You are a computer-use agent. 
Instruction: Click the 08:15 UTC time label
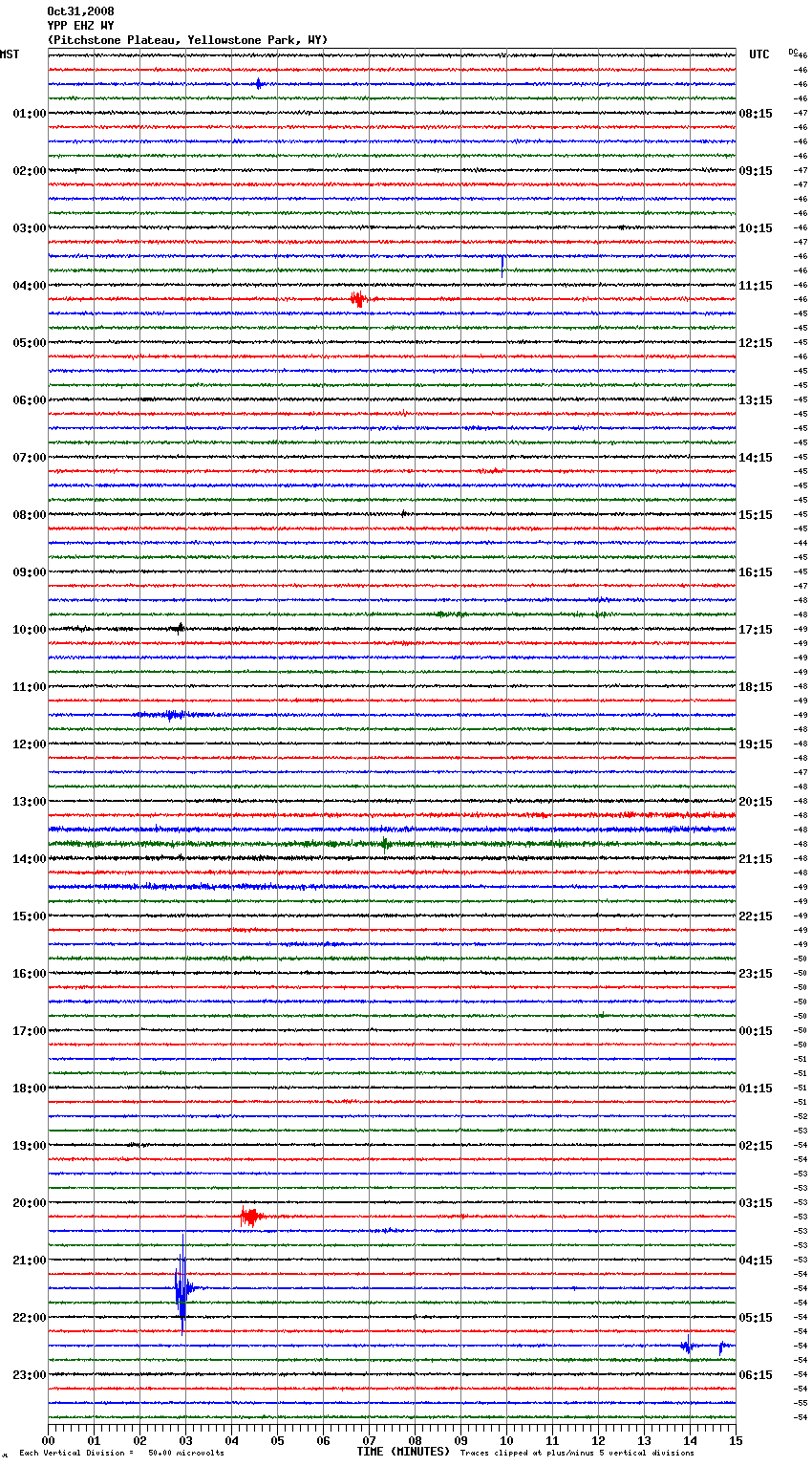tap(756, 114)
